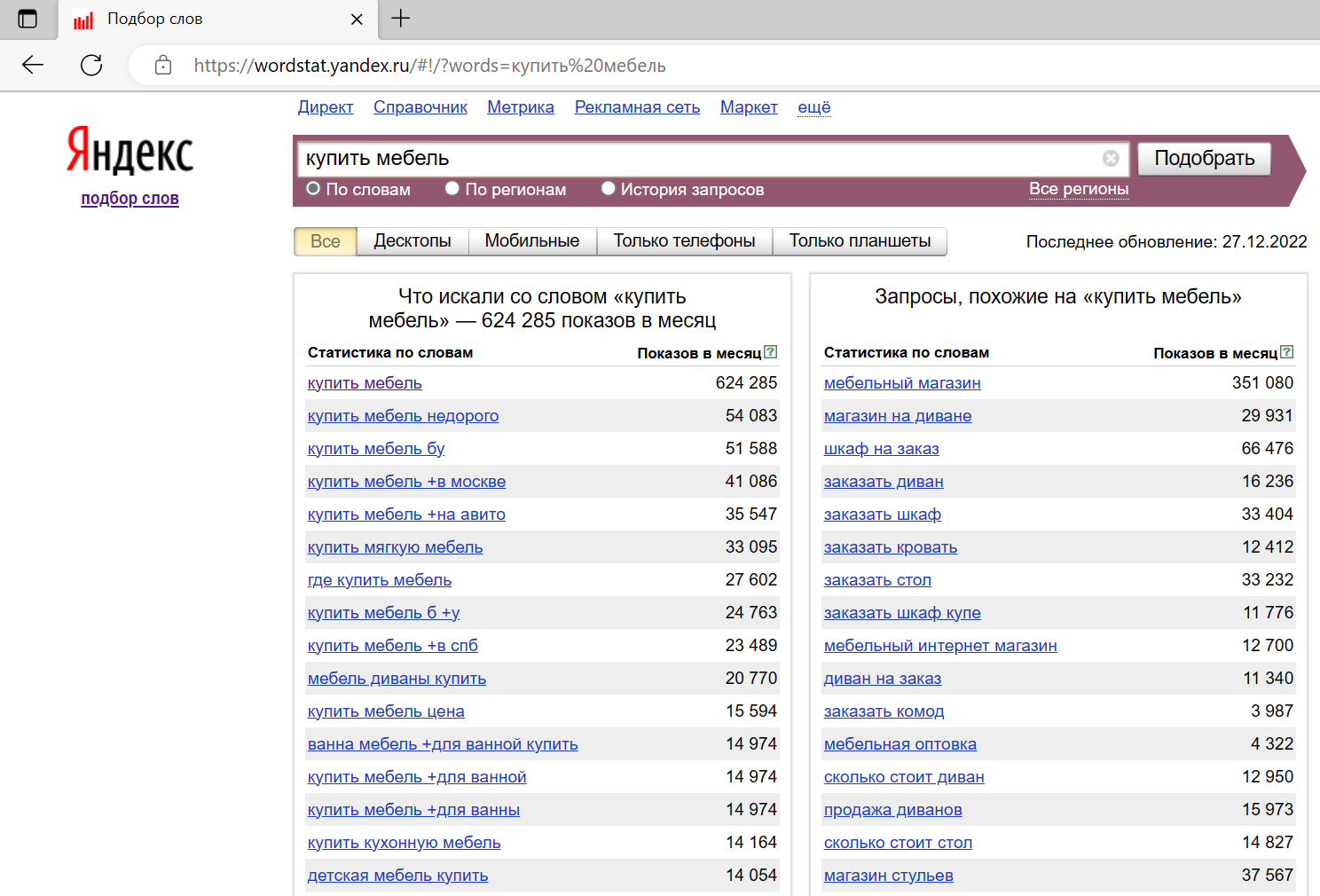Open a new browser tab
The height and width of the screenshot is (896, 1320).
(401, 18)
